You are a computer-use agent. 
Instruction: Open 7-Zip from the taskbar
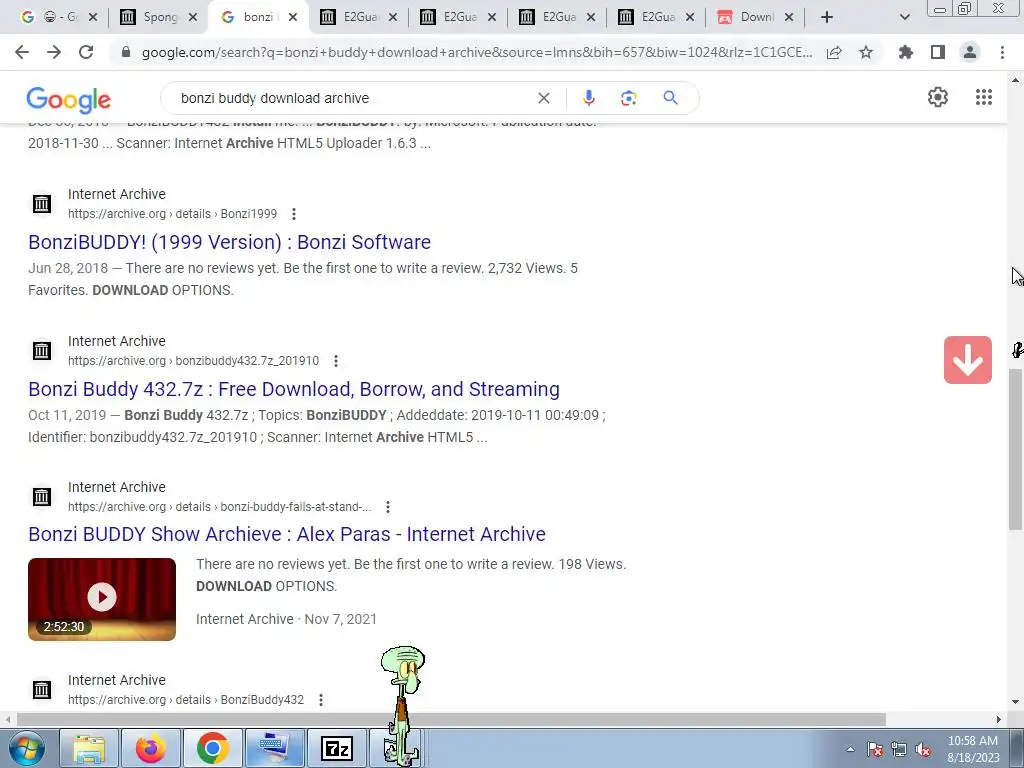click(x=337, y=748)
